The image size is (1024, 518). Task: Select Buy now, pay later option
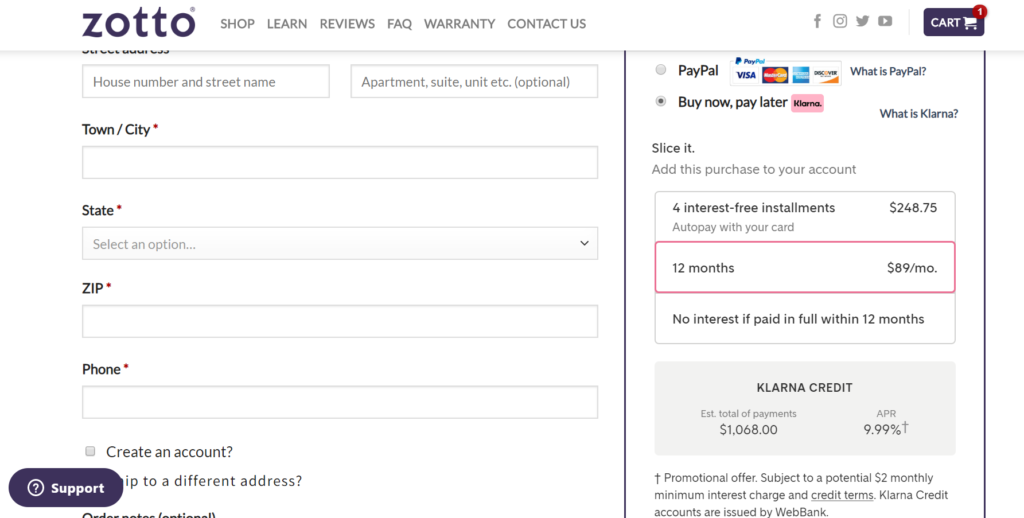coord(661,102)
